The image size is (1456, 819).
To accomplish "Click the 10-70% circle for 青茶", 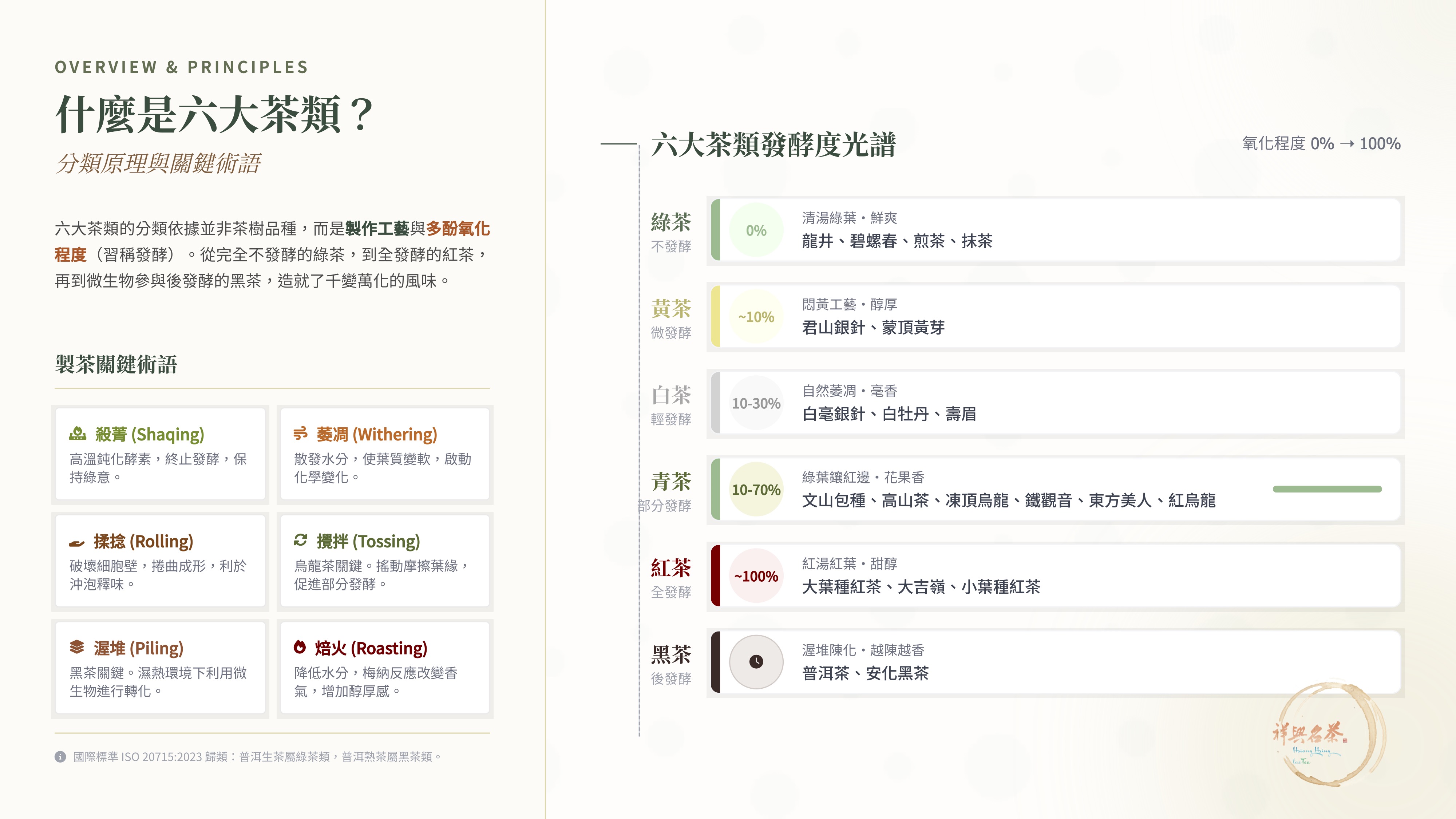I will click(x=756, y=490).
